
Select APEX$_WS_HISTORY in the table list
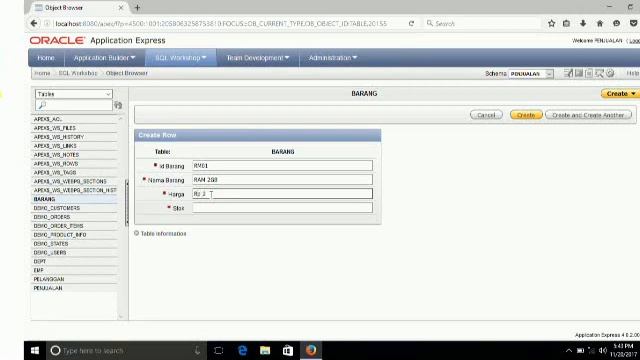[59, 137]
